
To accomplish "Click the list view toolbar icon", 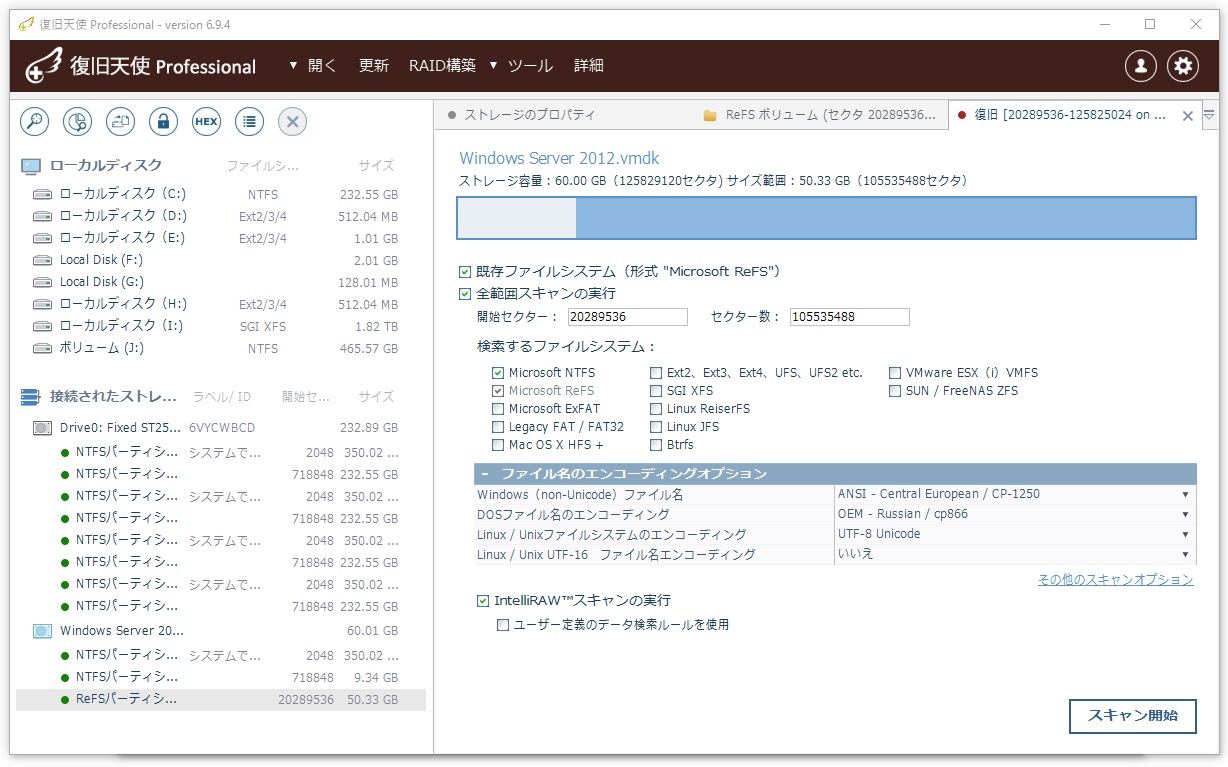I will (250, 122).
